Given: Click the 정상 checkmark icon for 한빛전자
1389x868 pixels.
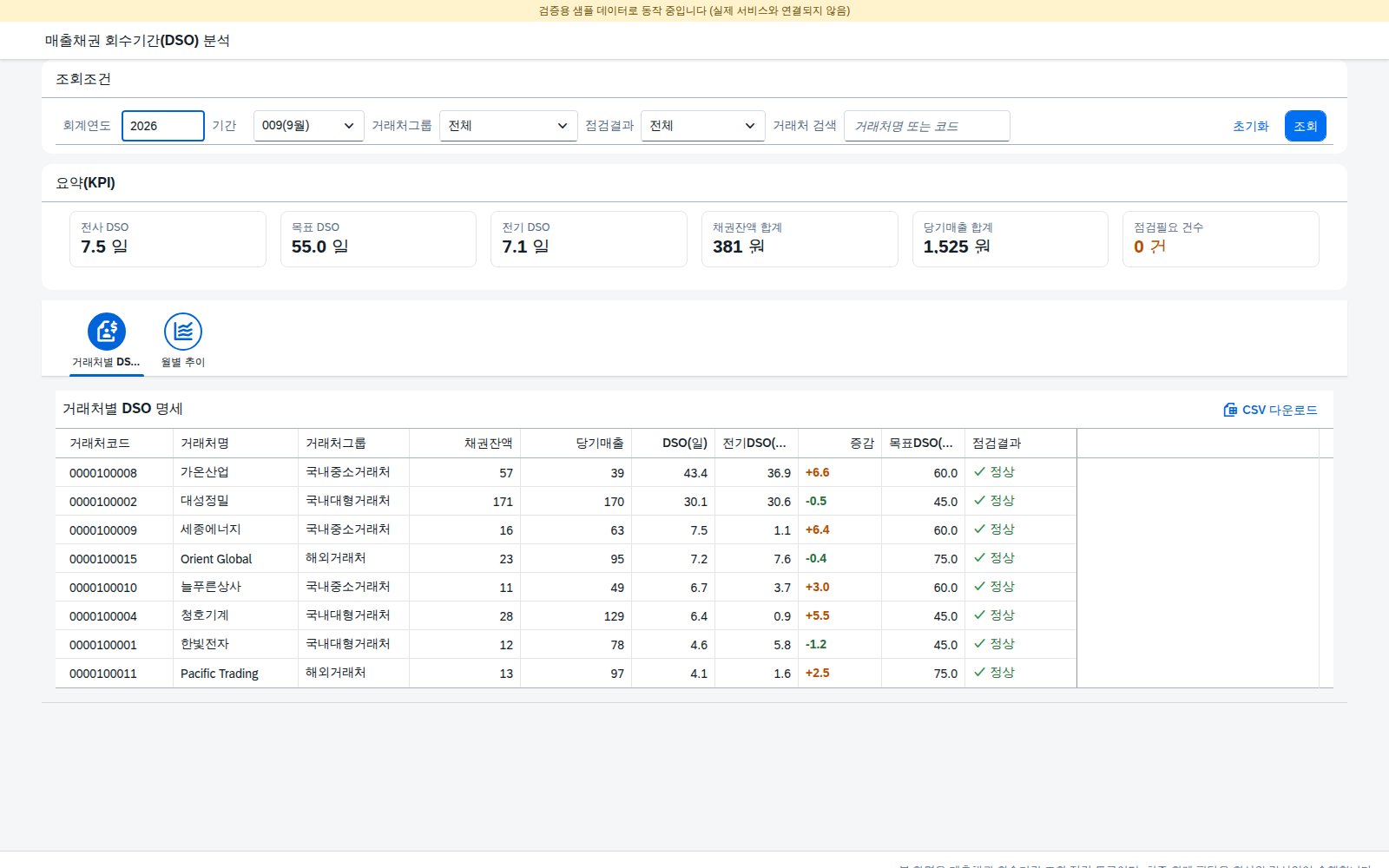Looking at the screenshot, I should tap(979, 644).
